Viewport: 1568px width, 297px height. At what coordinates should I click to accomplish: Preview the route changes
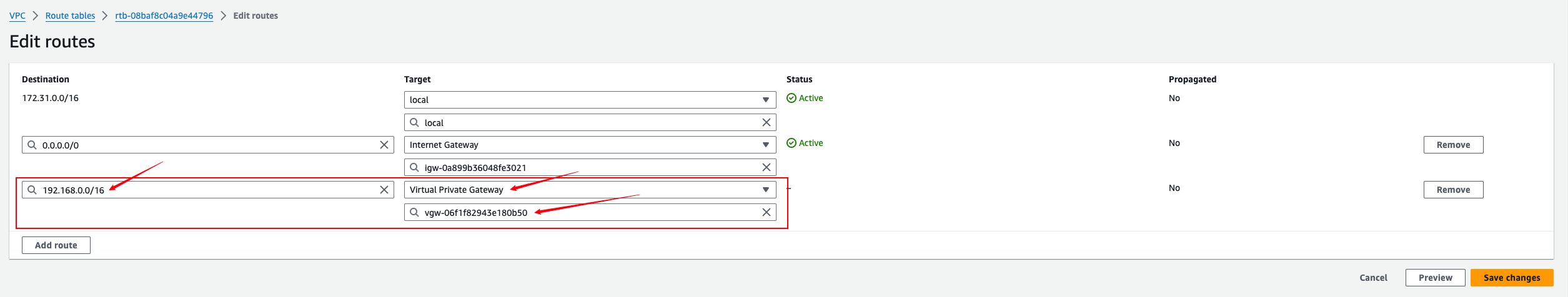pyautogui.click(x=1435, y=278)
